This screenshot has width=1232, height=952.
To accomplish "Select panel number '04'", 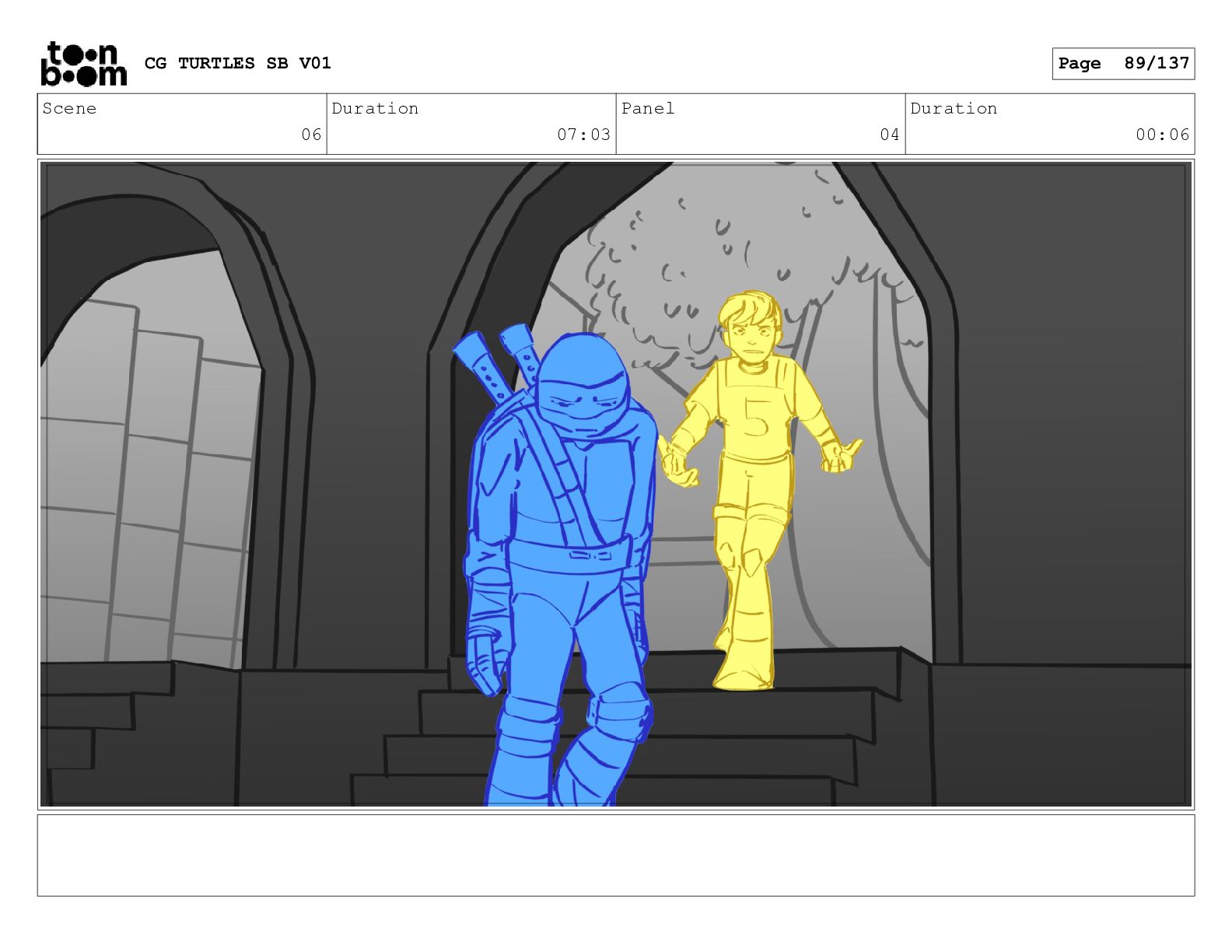I will pyautogui.click(x=890, y=135).
